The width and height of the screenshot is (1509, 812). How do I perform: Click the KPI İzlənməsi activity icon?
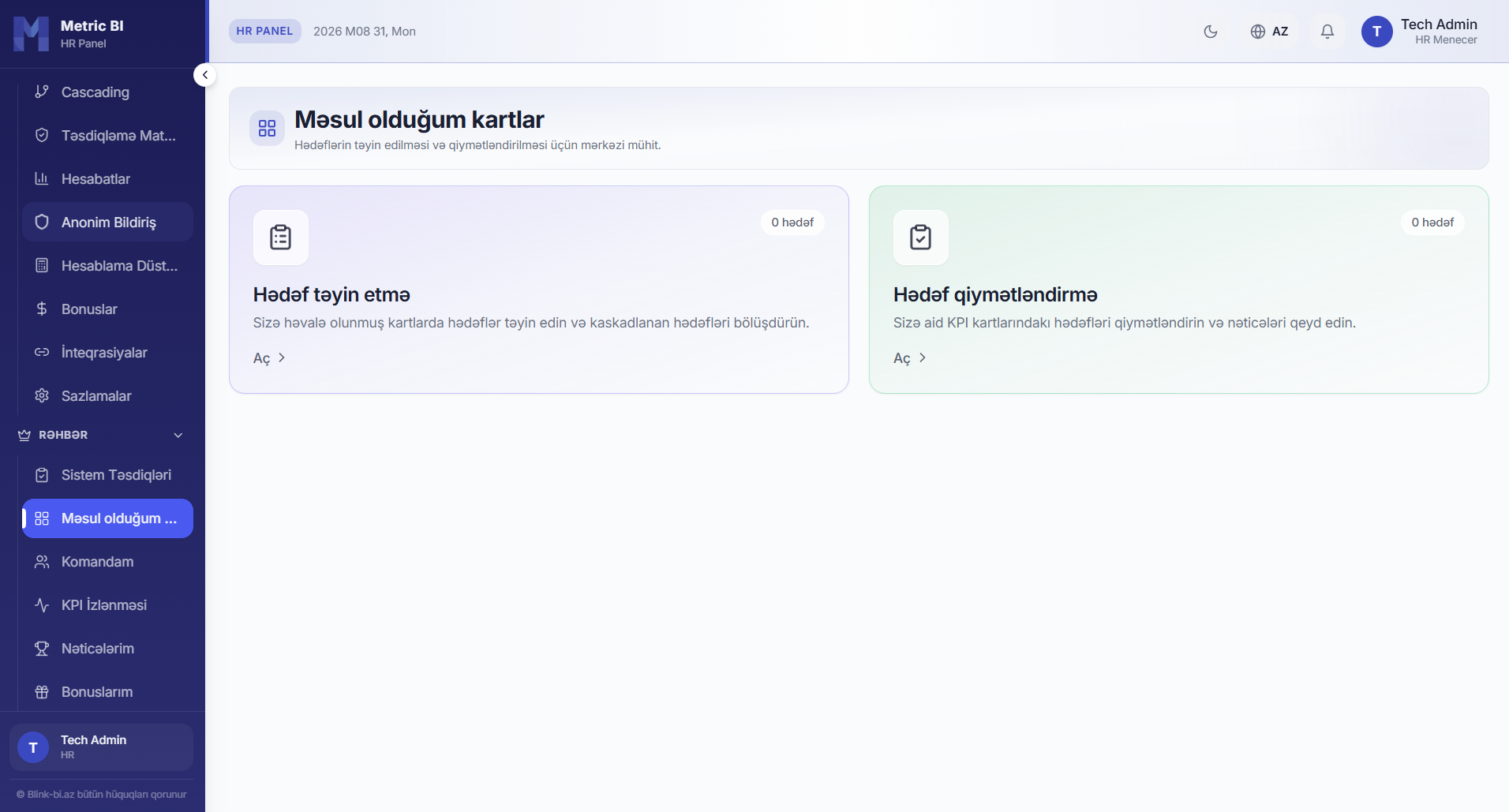pyautogui.click(x=42, y=605)
